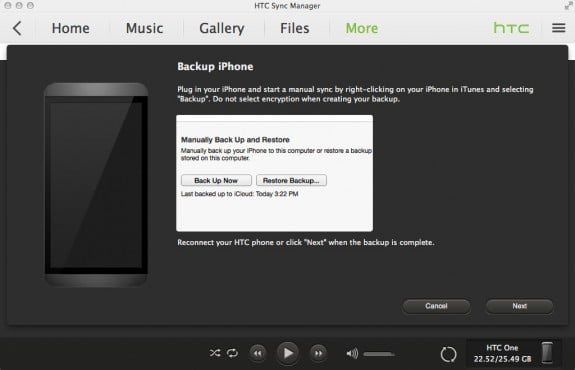
Task: Play the music
Action: pyautogui.click(x=288, y=353)
